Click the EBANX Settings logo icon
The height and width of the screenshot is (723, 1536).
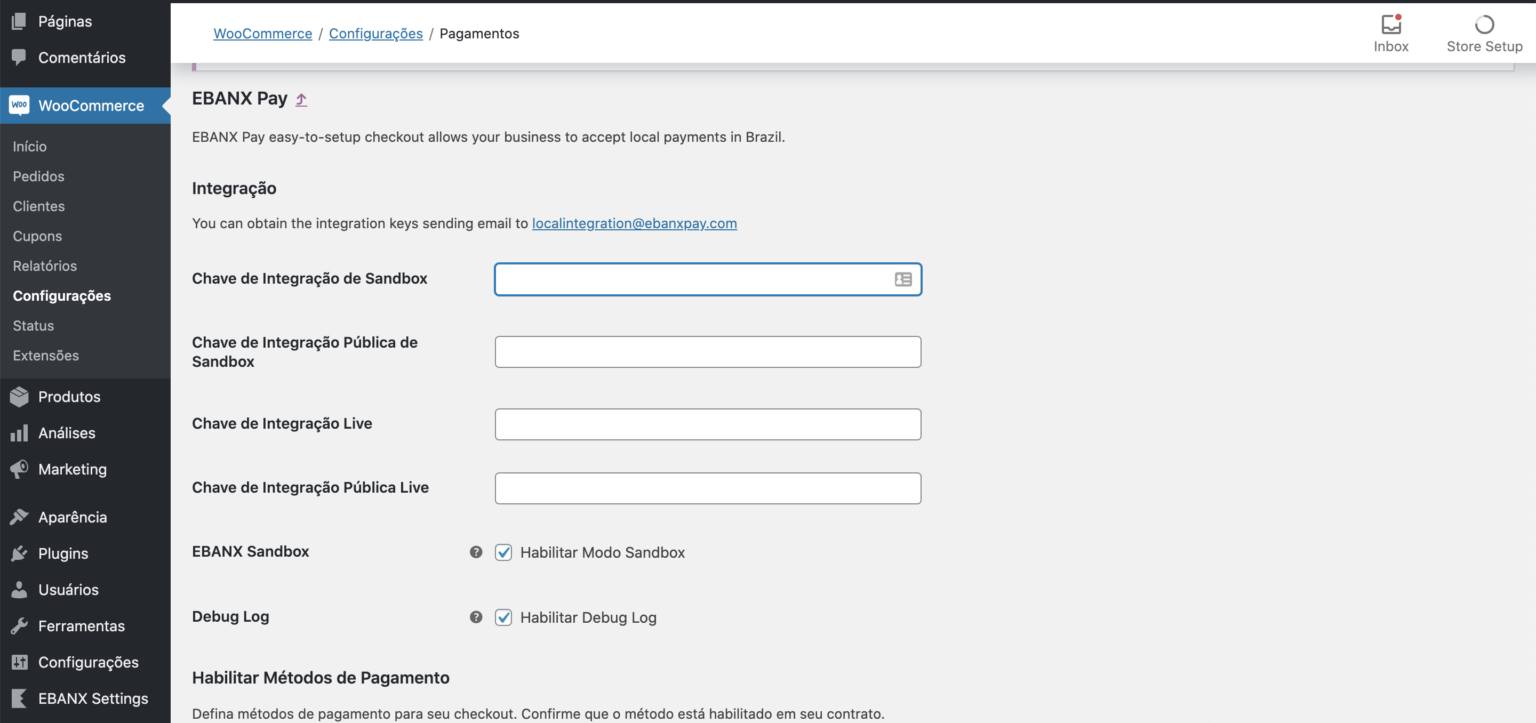click(x=19, y=698)
